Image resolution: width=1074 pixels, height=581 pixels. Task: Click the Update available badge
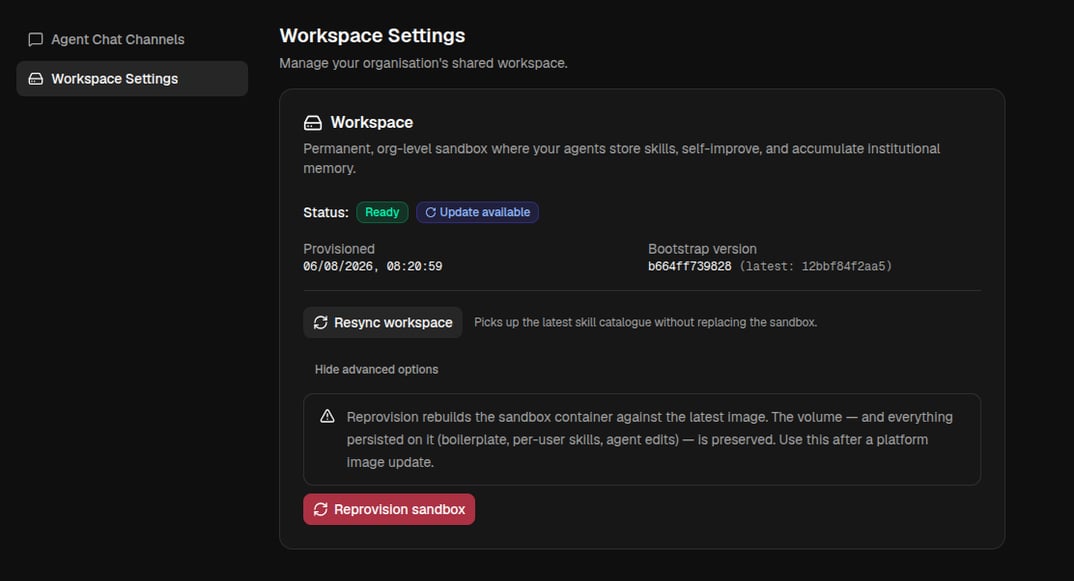click(477, 212)
